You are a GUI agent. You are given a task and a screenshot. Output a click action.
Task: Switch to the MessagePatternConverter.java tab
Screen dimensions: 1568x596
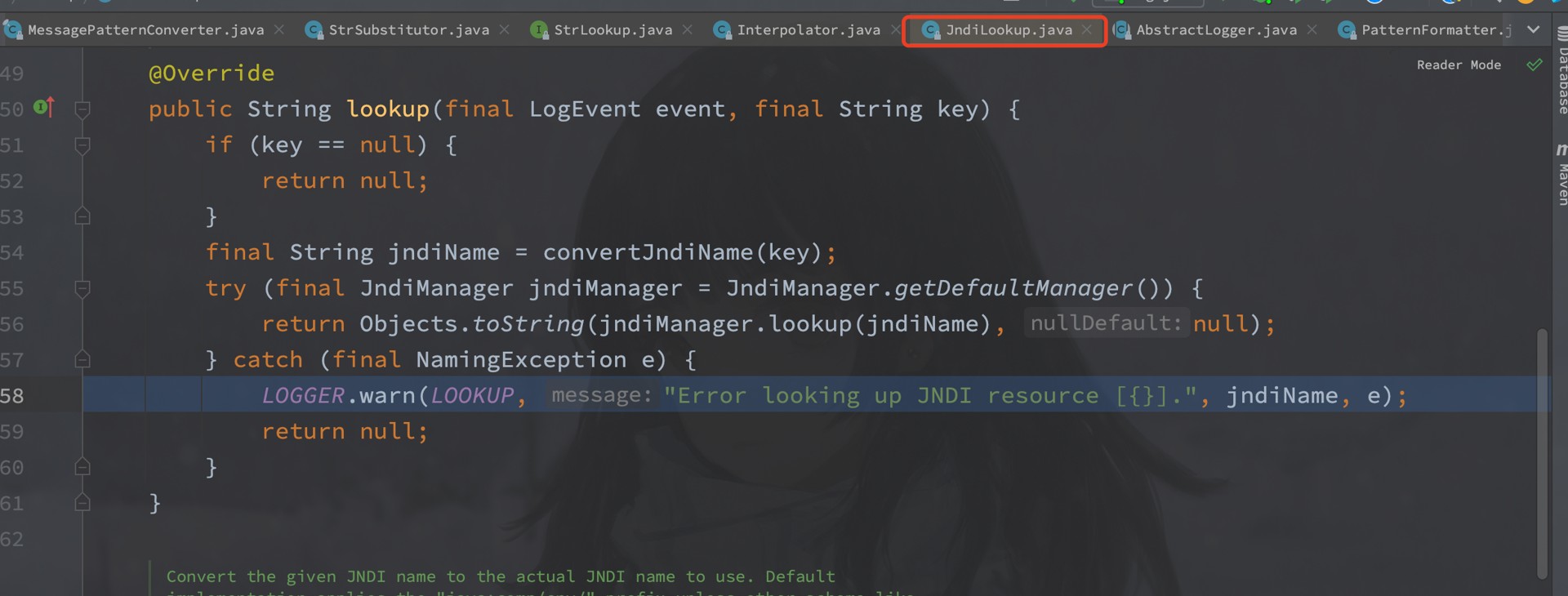[x=145, y=30]
